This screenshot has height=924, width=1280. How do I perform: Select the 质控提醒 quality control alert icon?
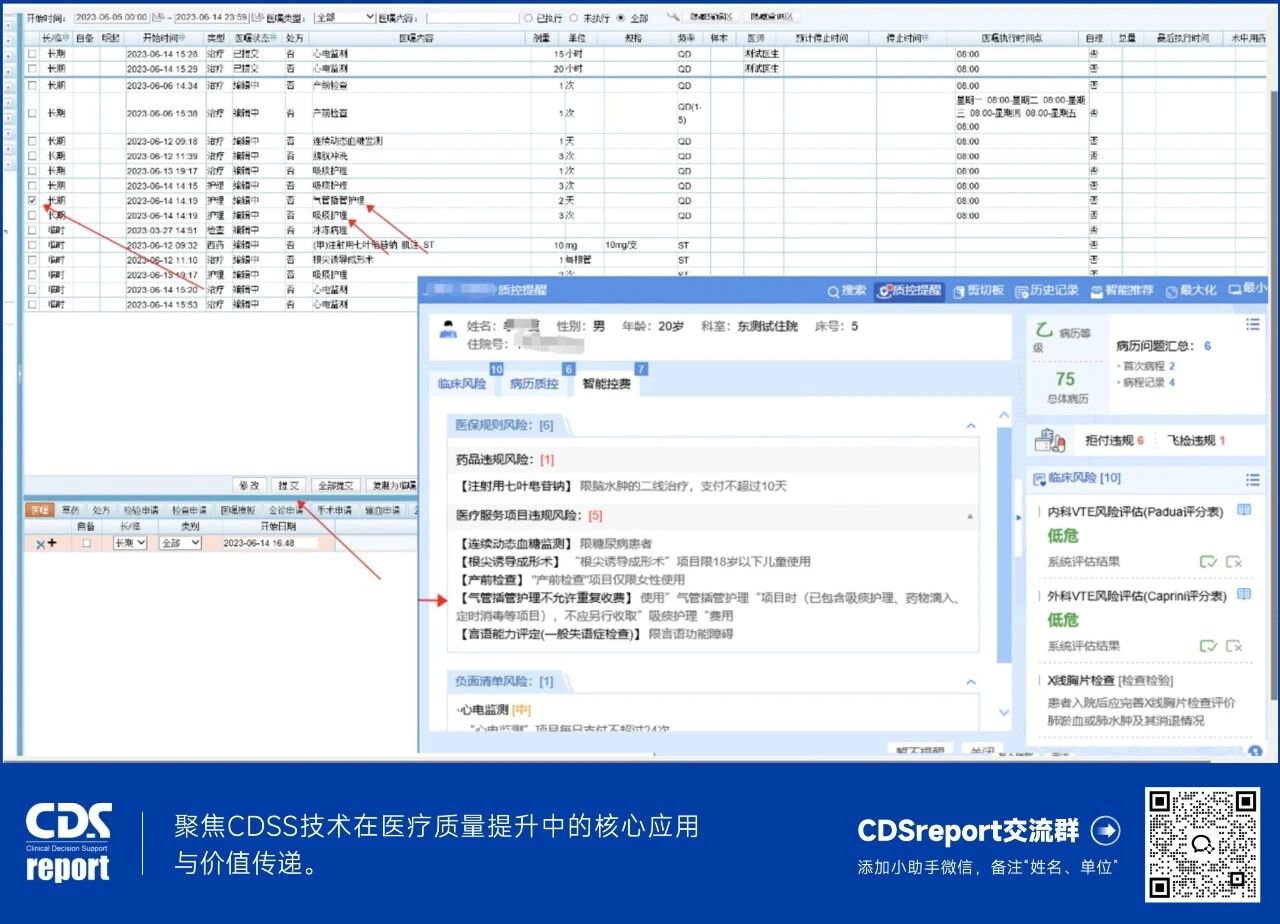click(x=883, y=291)
